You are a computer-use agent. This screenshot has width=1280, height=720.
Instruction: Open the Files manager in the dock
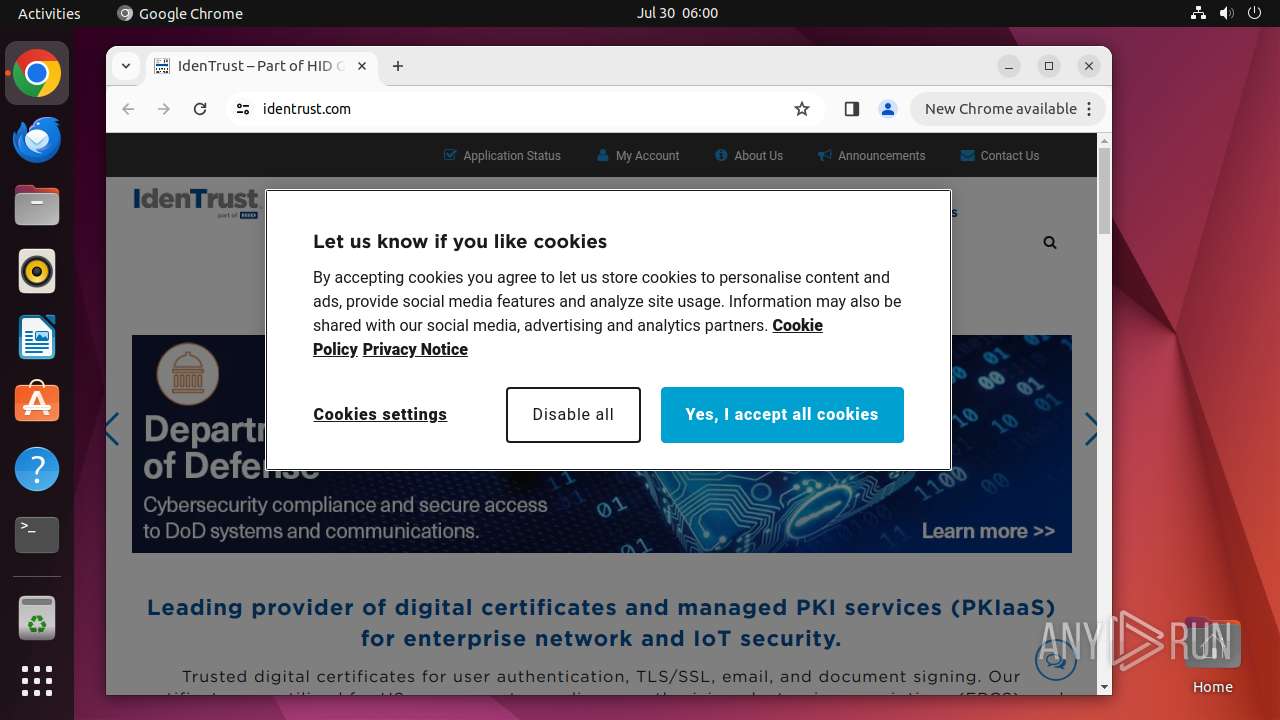coord(37,206)
